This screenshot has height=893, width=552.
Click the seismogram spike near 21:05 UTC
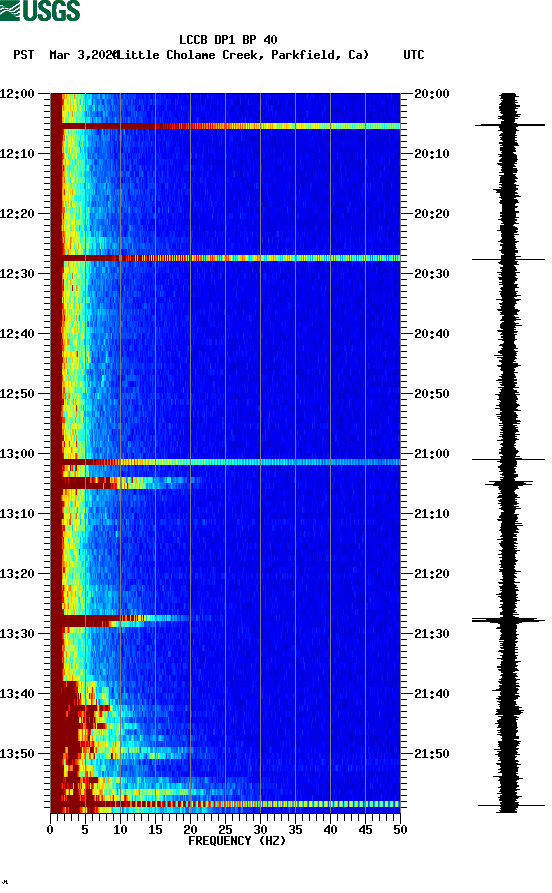[x=509, y=484]
